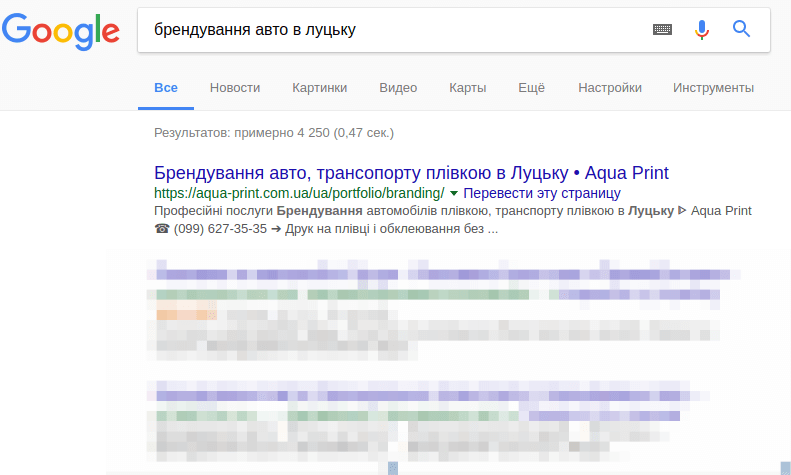791x475 pixels.
Task: Click snippet text 'Професійні послуги Брендування'
Action: pyautogui.click(x=258, y=211)
